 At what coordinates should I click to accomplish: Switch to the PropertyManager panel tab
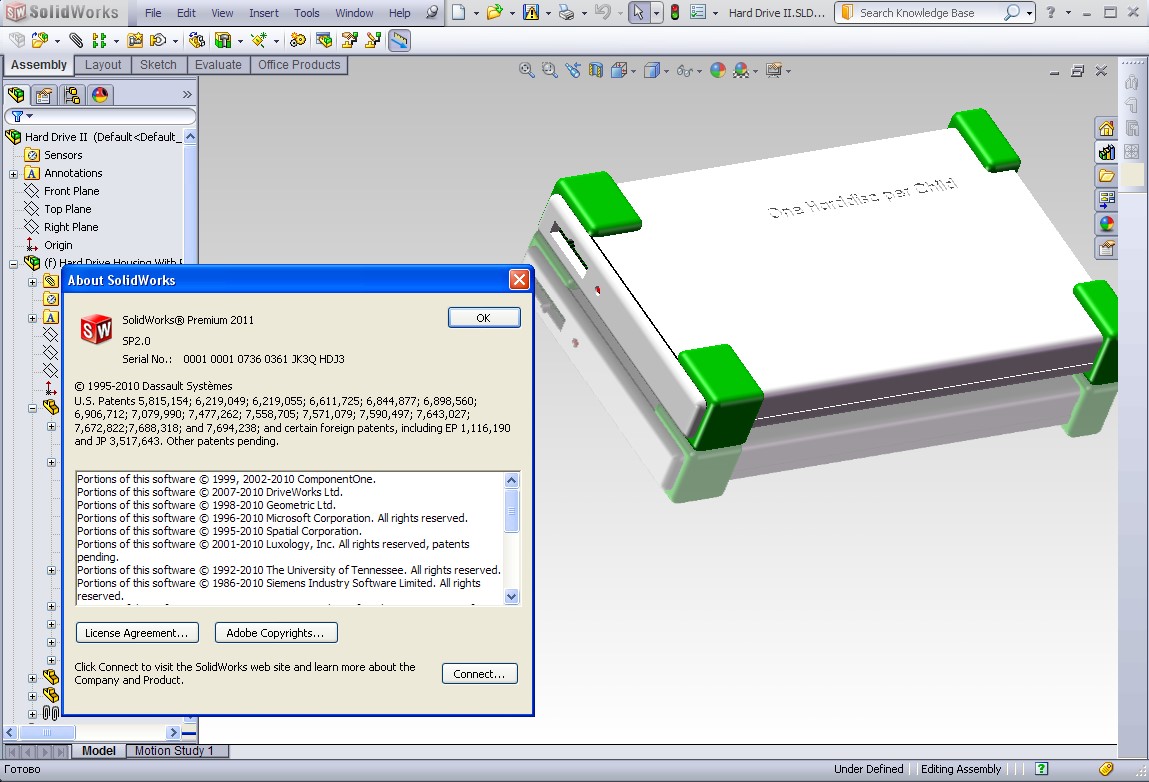44,95
